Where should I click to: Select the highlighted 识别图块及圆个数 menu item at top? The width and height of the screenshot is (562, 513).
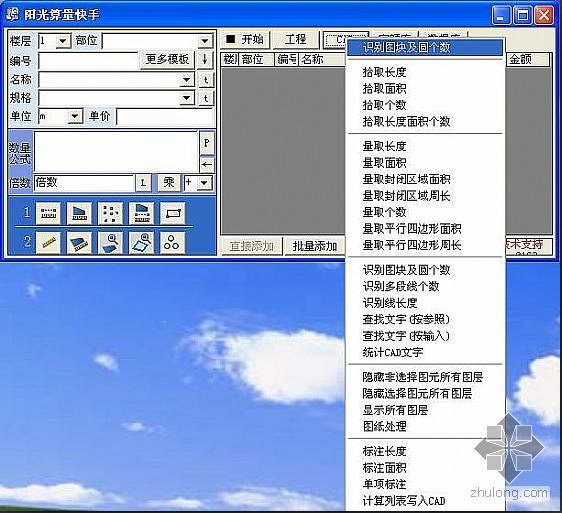[425, 47]
